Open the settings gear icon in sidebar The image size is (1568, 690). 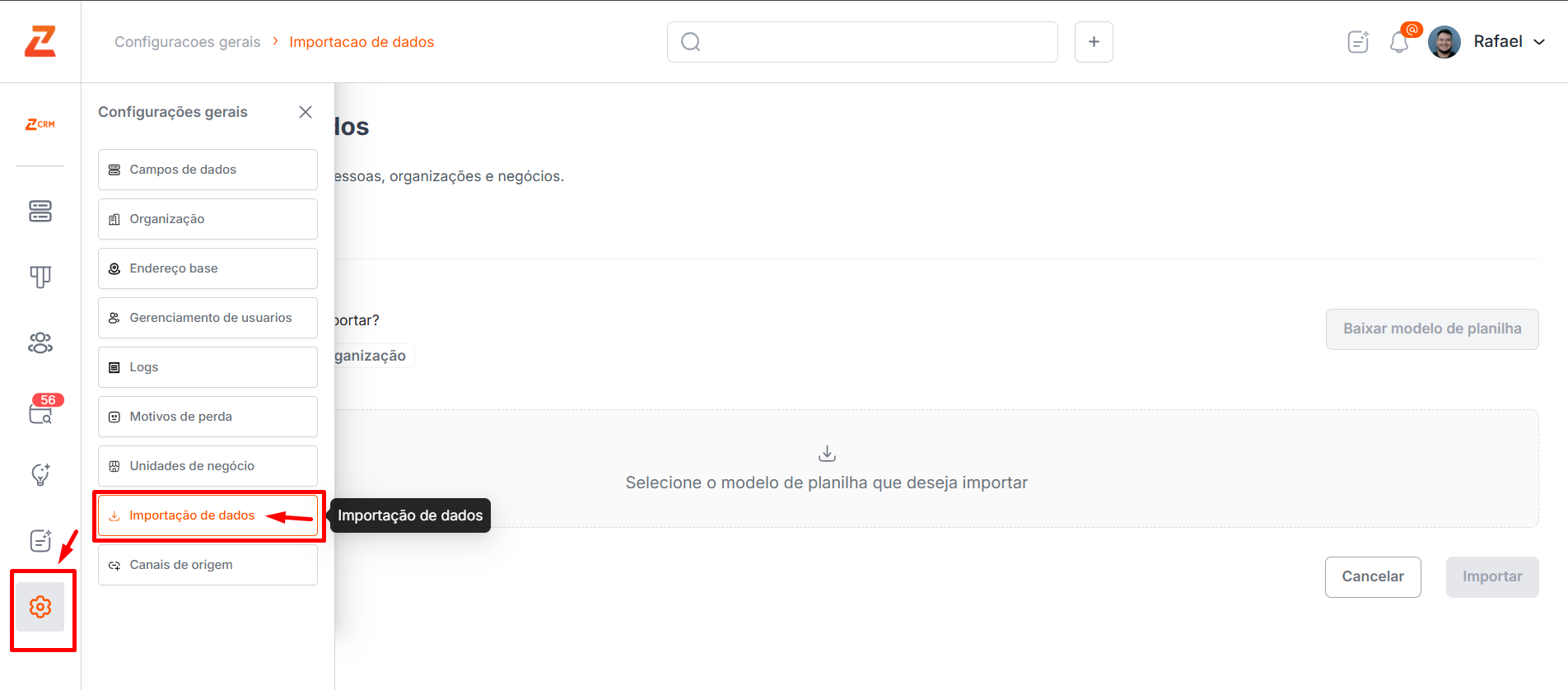point(40,607)
